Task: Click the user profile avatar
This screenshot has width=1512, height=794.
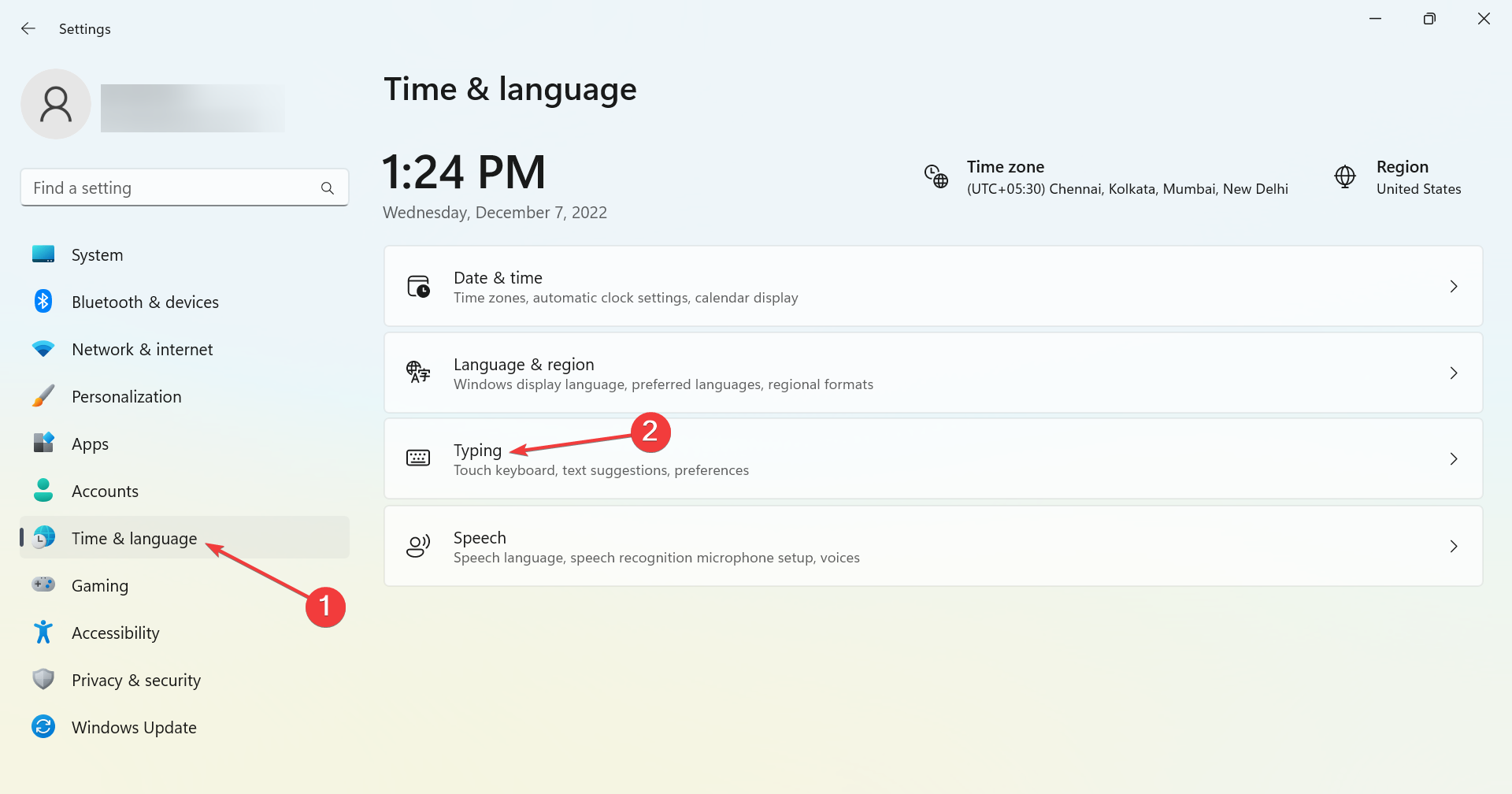Action: point(56,104)
